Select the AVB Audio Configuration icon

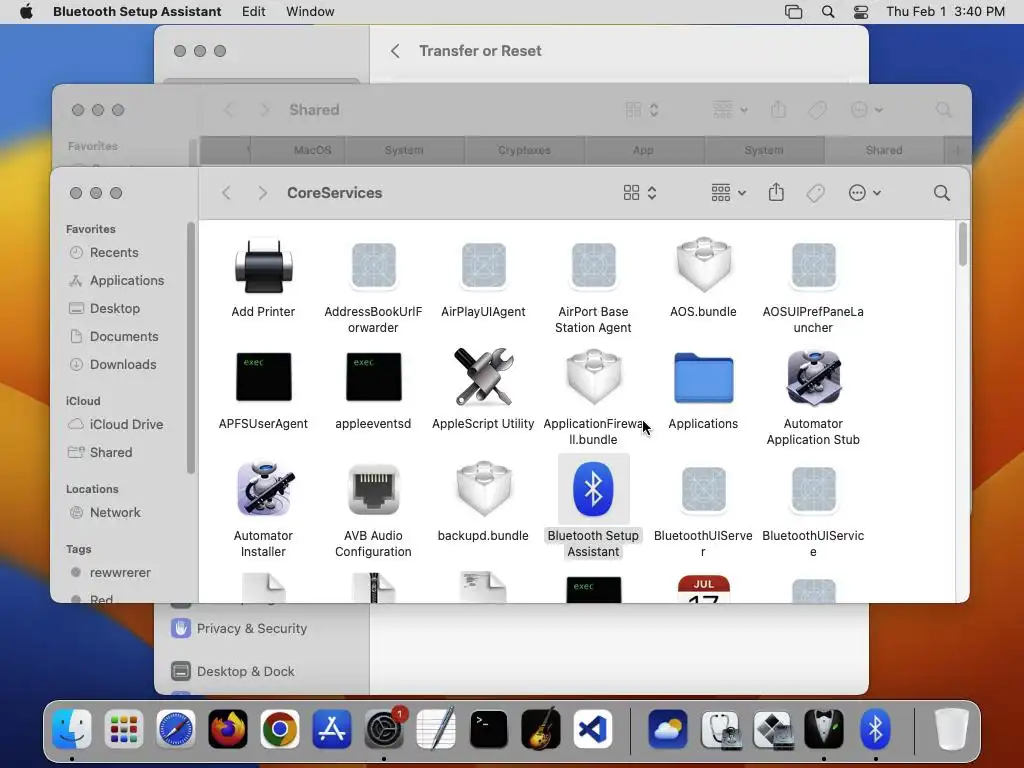[x=373, y=490]
